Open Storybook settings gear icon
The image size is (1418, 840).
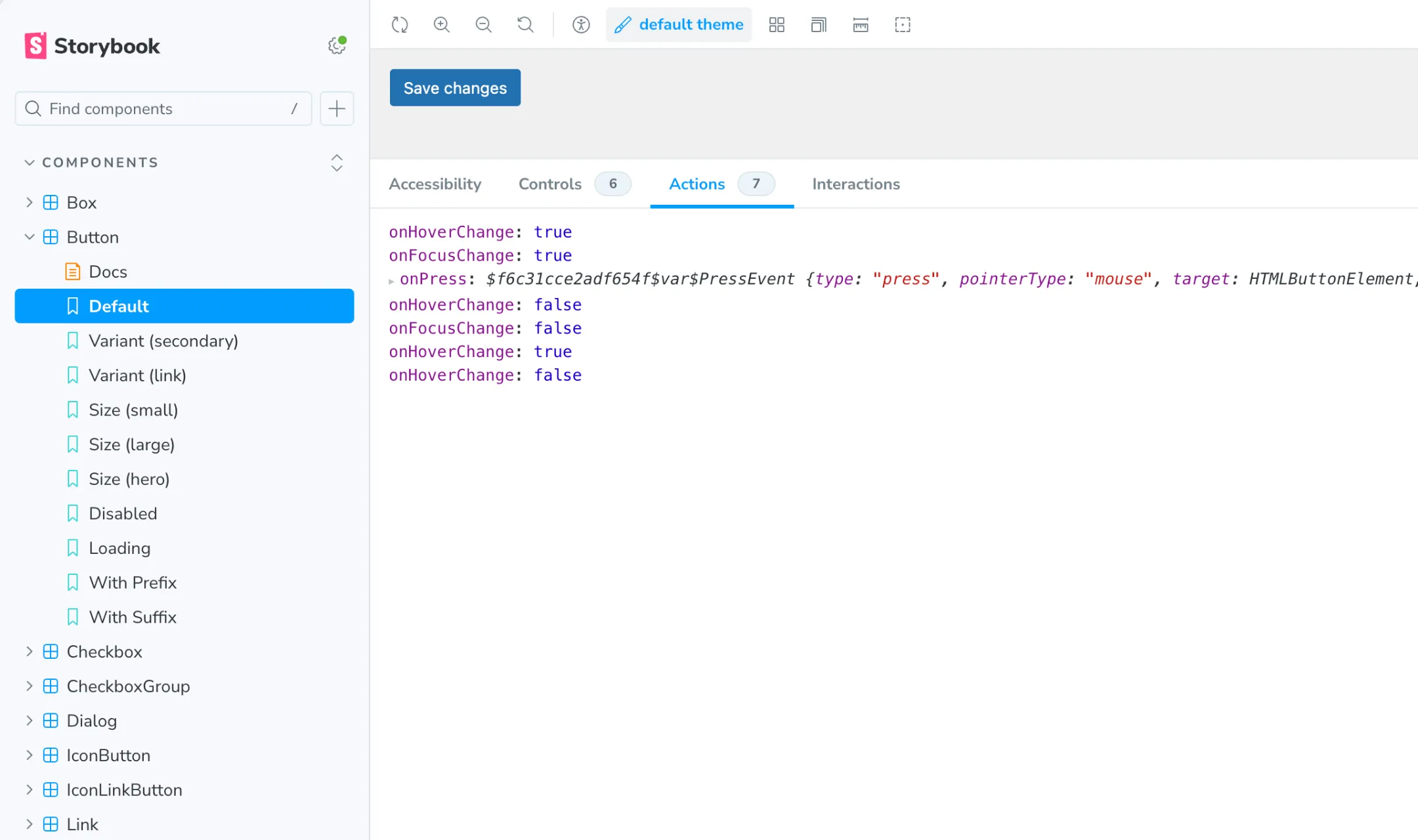pyautogui.click(x=337, y=45)
